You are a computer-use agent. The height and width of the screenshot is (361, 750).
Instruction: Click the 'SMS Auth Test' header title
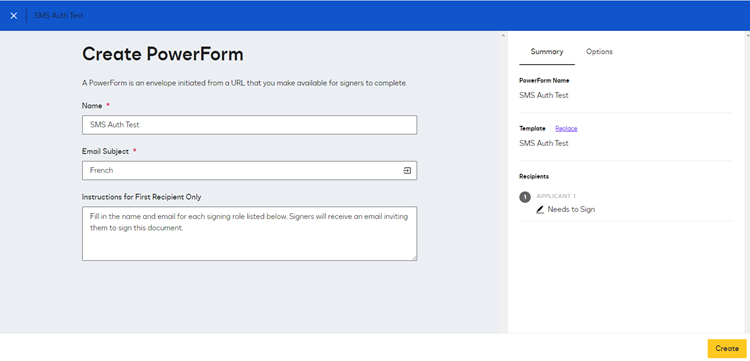pos(58,15)
